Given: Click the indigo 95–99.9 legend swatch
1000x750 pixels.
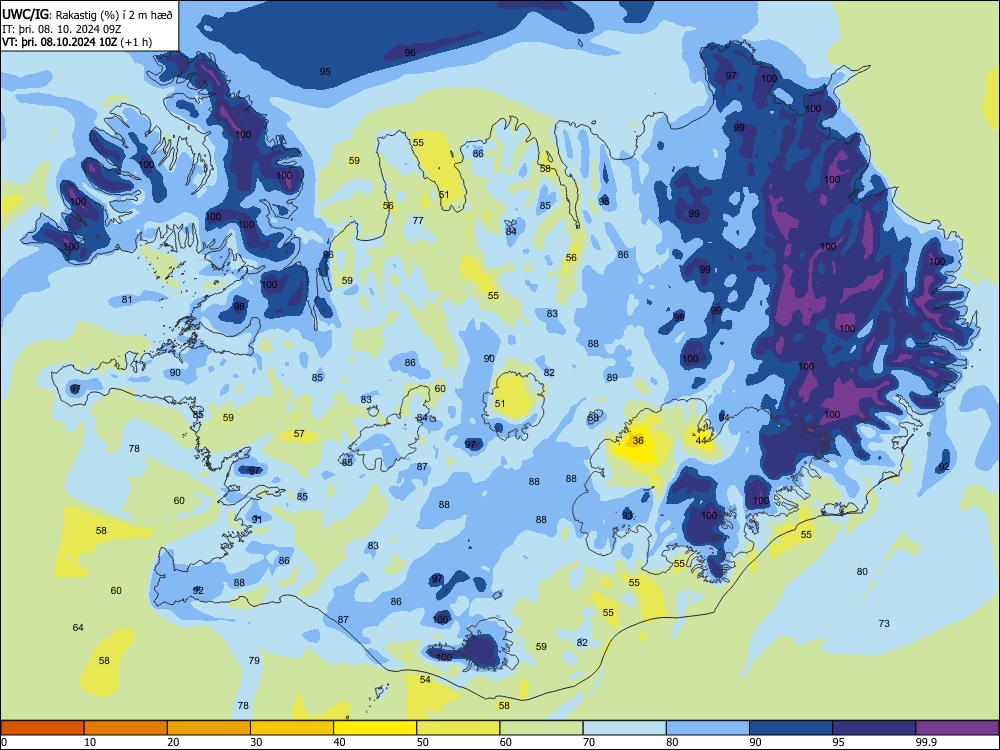Looking at the screenshot, I should coord(874,728).
